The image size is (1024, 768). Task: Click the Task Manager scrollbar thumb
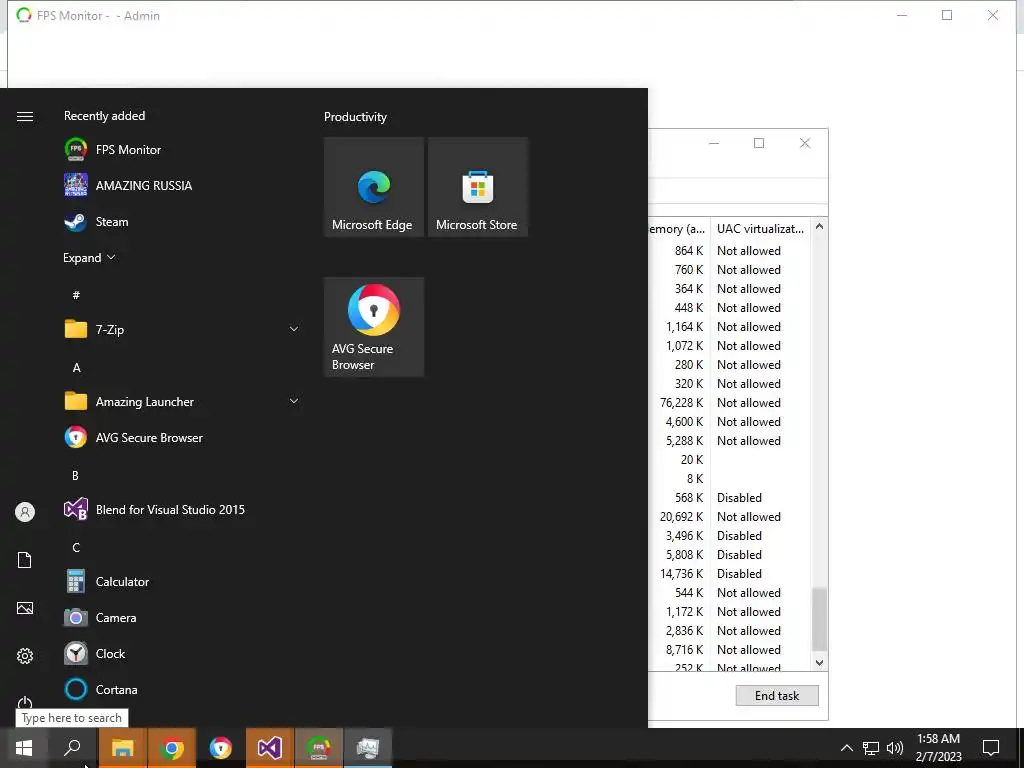(x=819, y=618)
